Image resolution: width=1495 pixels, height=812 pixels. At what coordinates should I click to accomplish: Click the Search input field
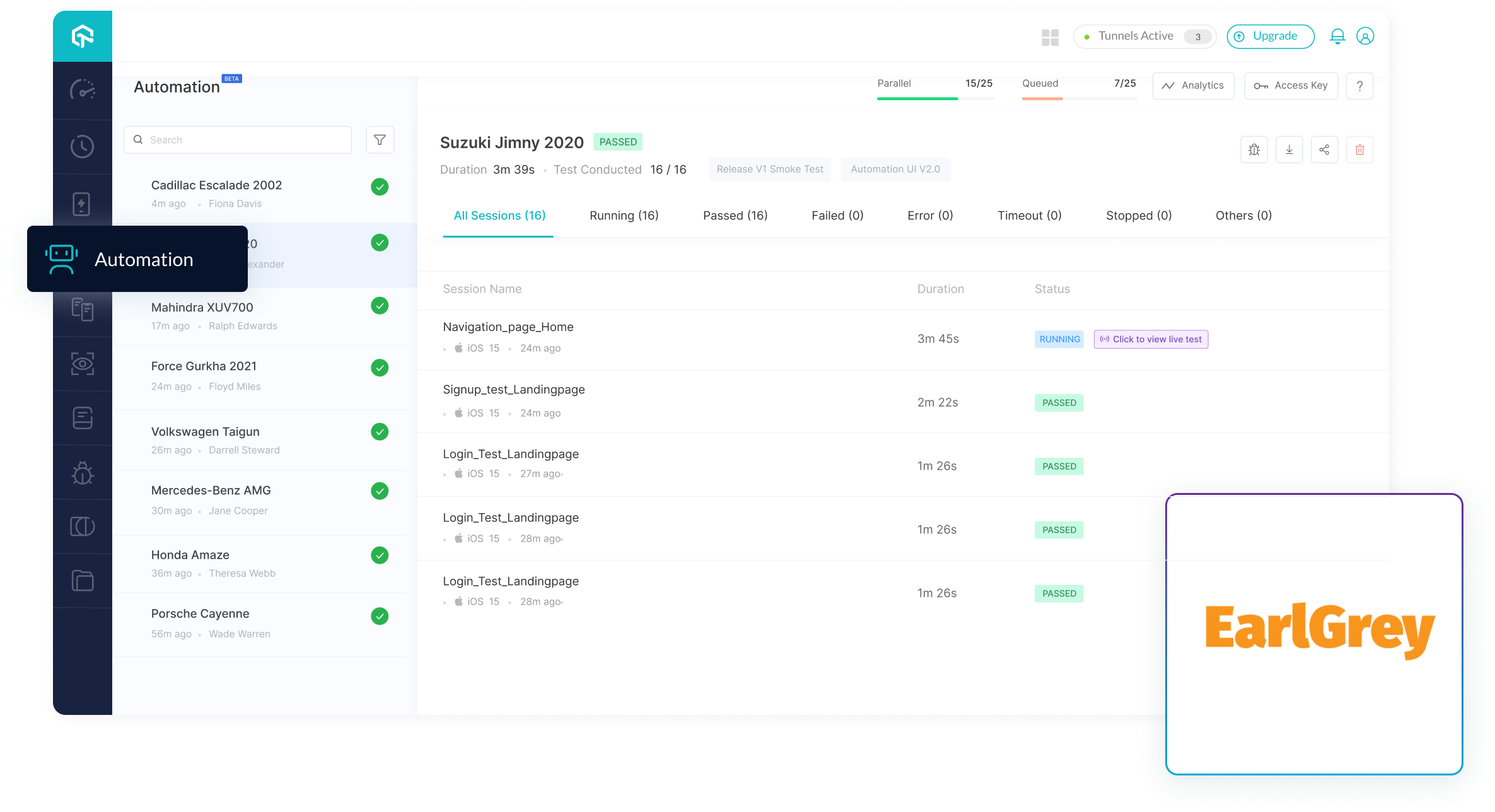[238, 140]
